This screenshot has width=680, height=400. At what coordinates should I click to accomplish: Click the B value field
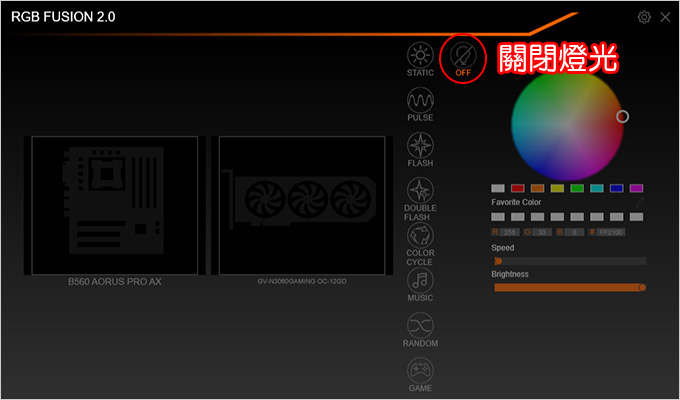coord(574,233)
